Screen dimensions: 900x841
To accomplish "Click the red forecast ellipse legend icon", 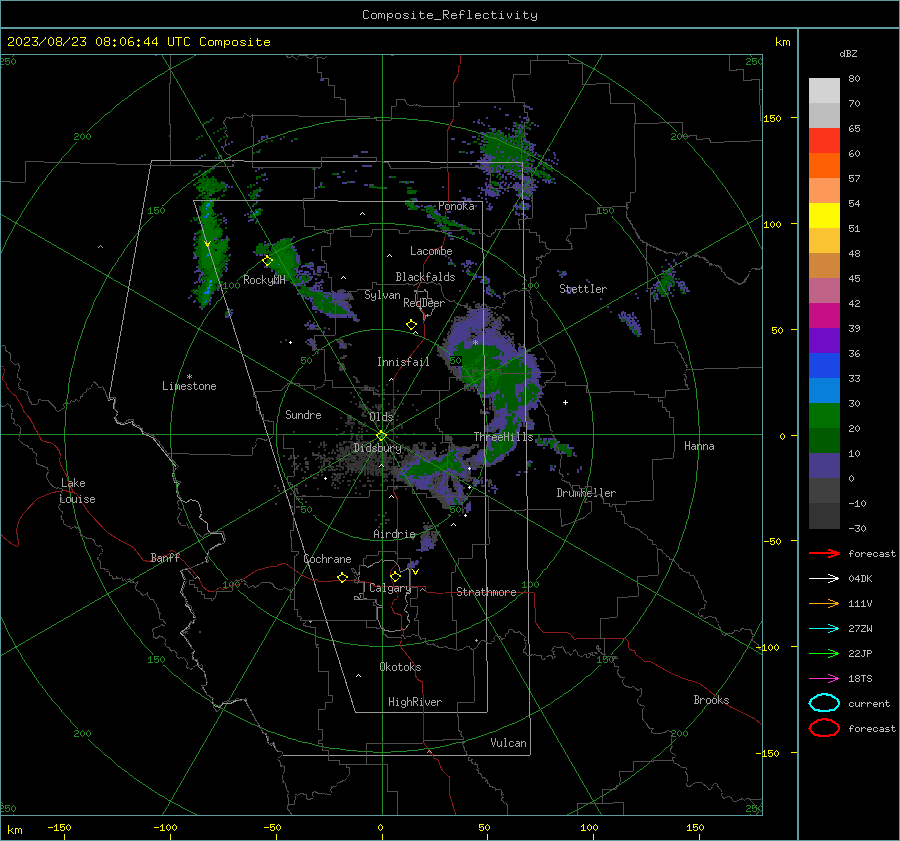I will [824, 728].
